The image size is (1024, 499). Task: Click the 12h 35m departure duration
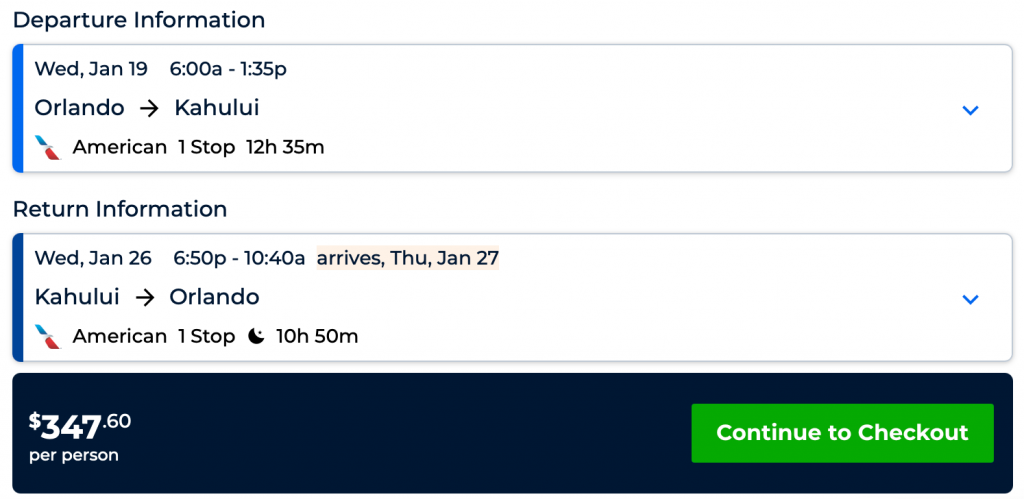285,147
